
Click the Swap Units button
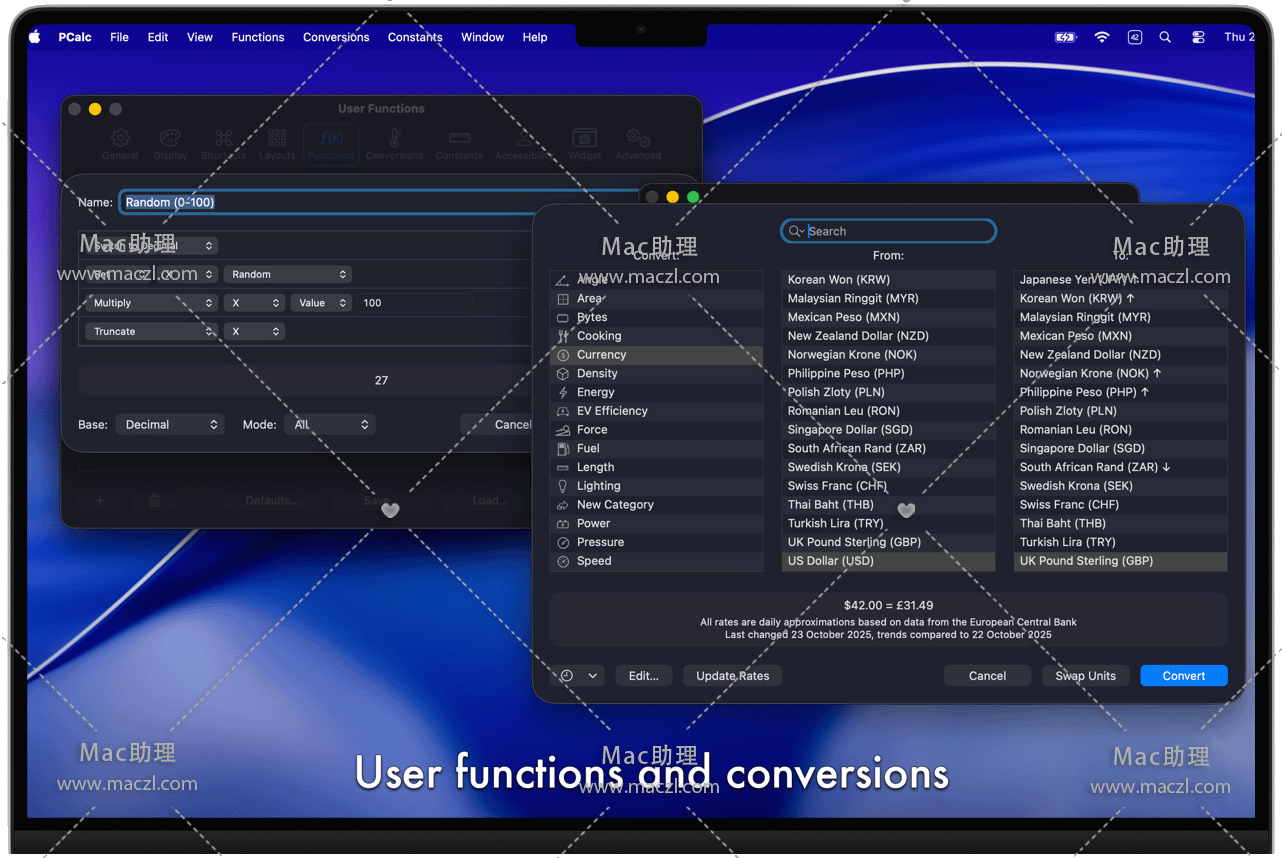point(1085,676)
